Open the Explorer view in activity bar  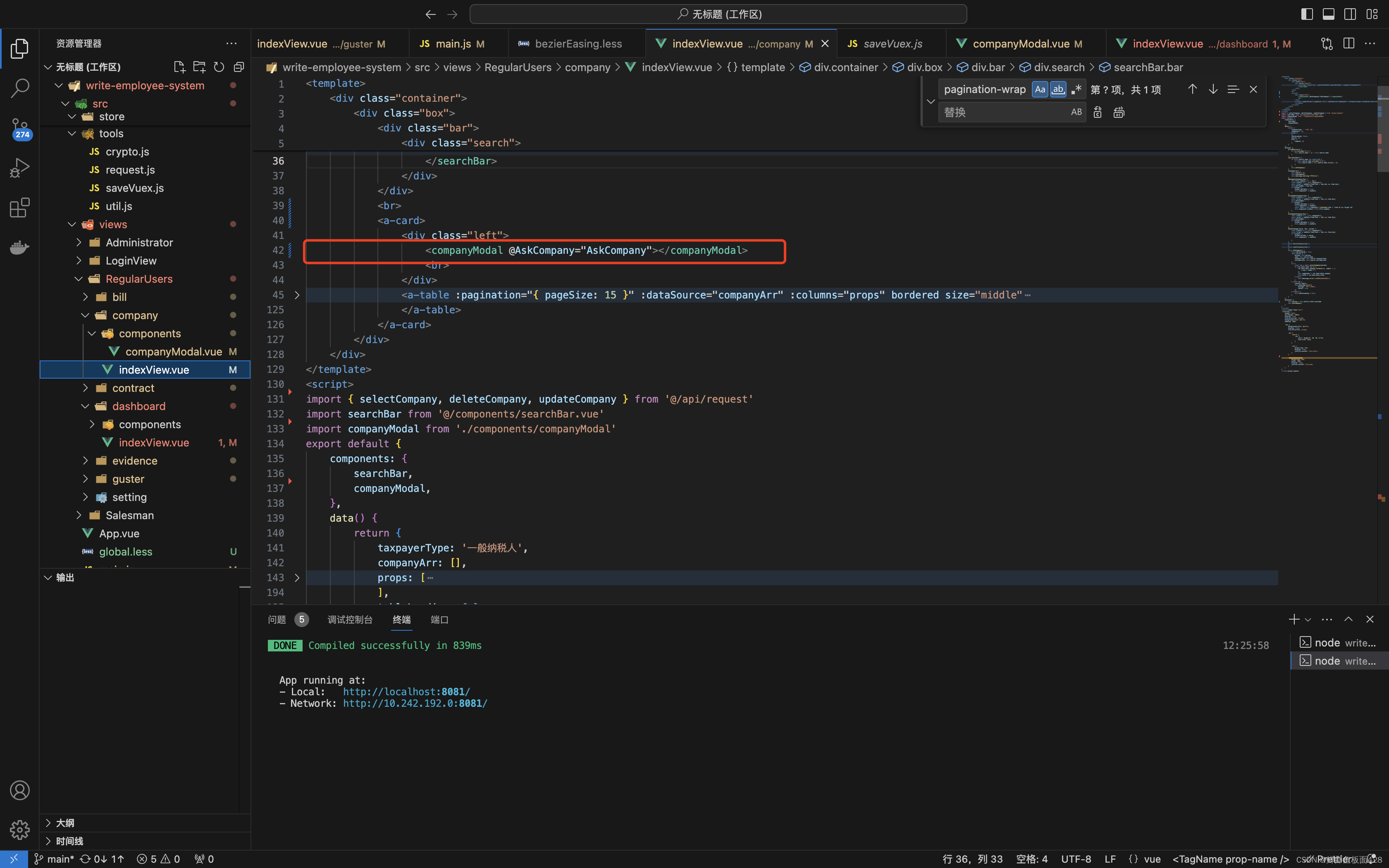coord(19,49)
